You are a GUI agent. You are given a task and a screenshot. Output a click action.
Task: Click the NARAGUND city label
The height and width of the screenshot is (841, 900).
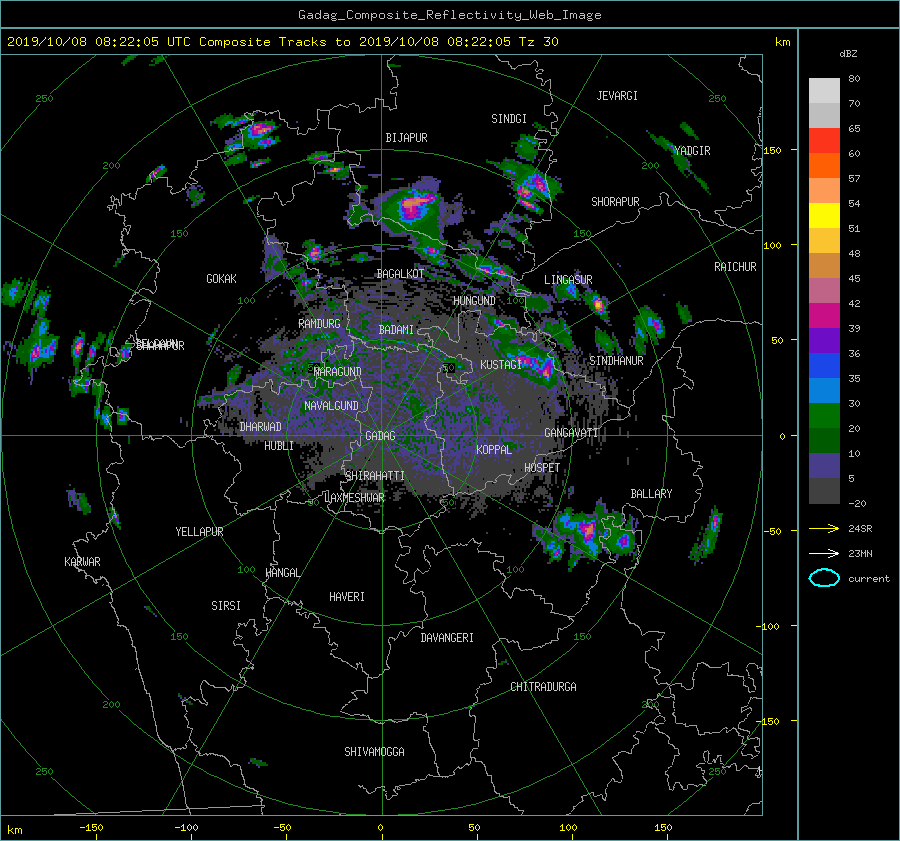(x=338, y=371)
